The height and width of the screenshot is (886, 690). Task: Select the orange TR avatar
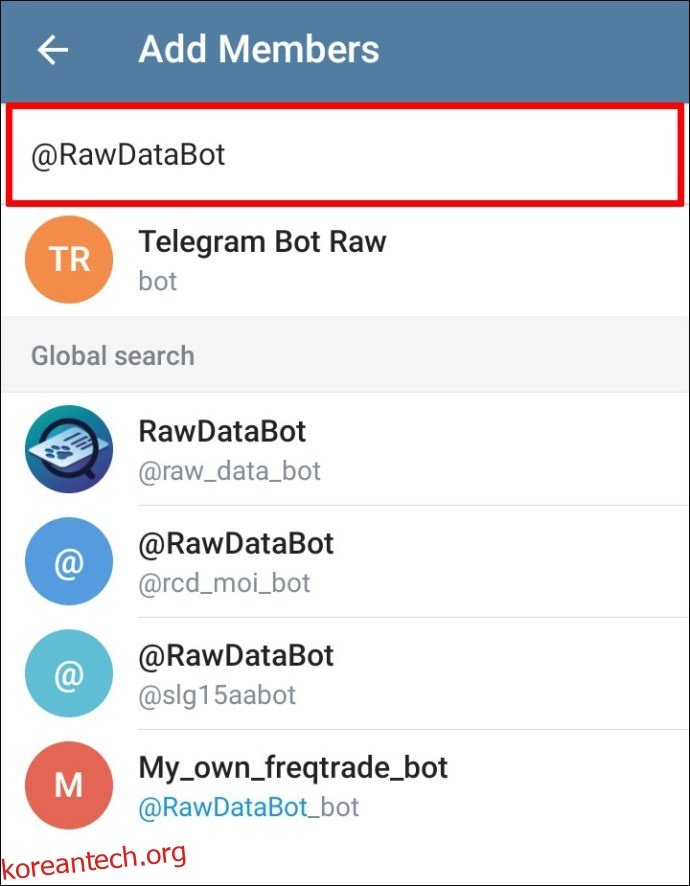(x=69, y=260)
